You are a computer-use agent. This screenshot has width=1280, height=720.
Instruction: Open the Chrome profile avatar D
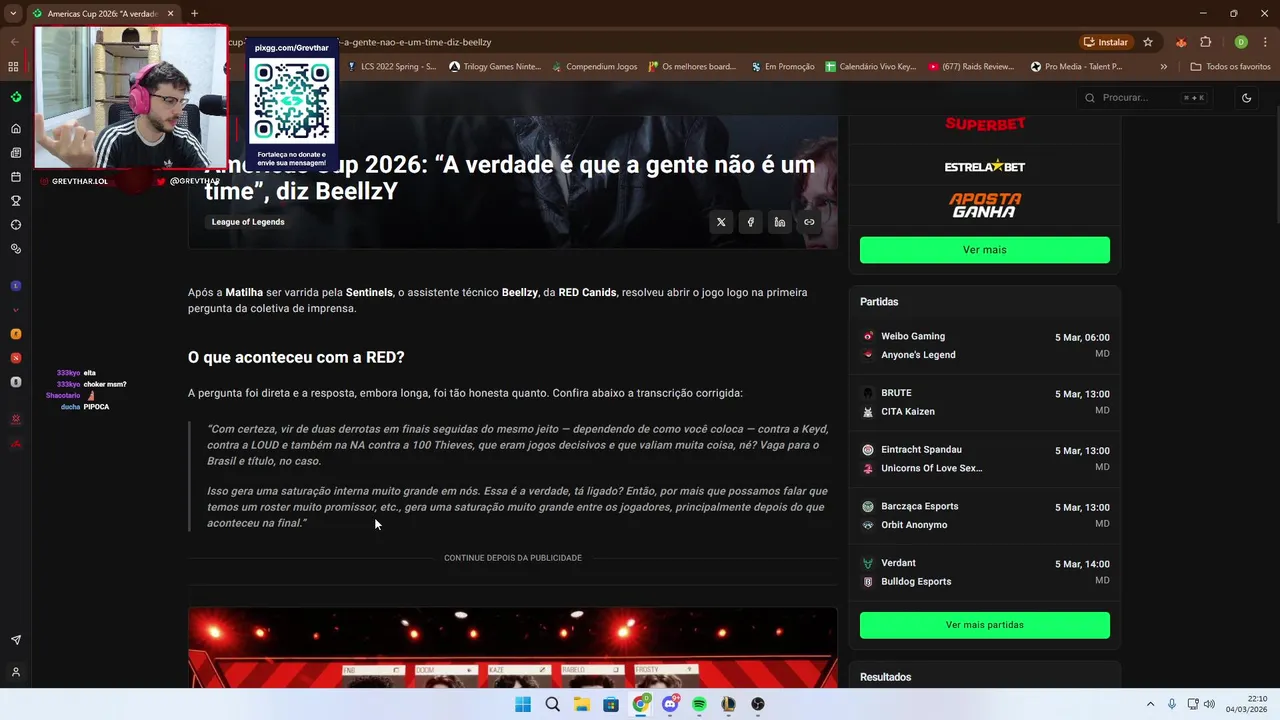coord(1241,42)
